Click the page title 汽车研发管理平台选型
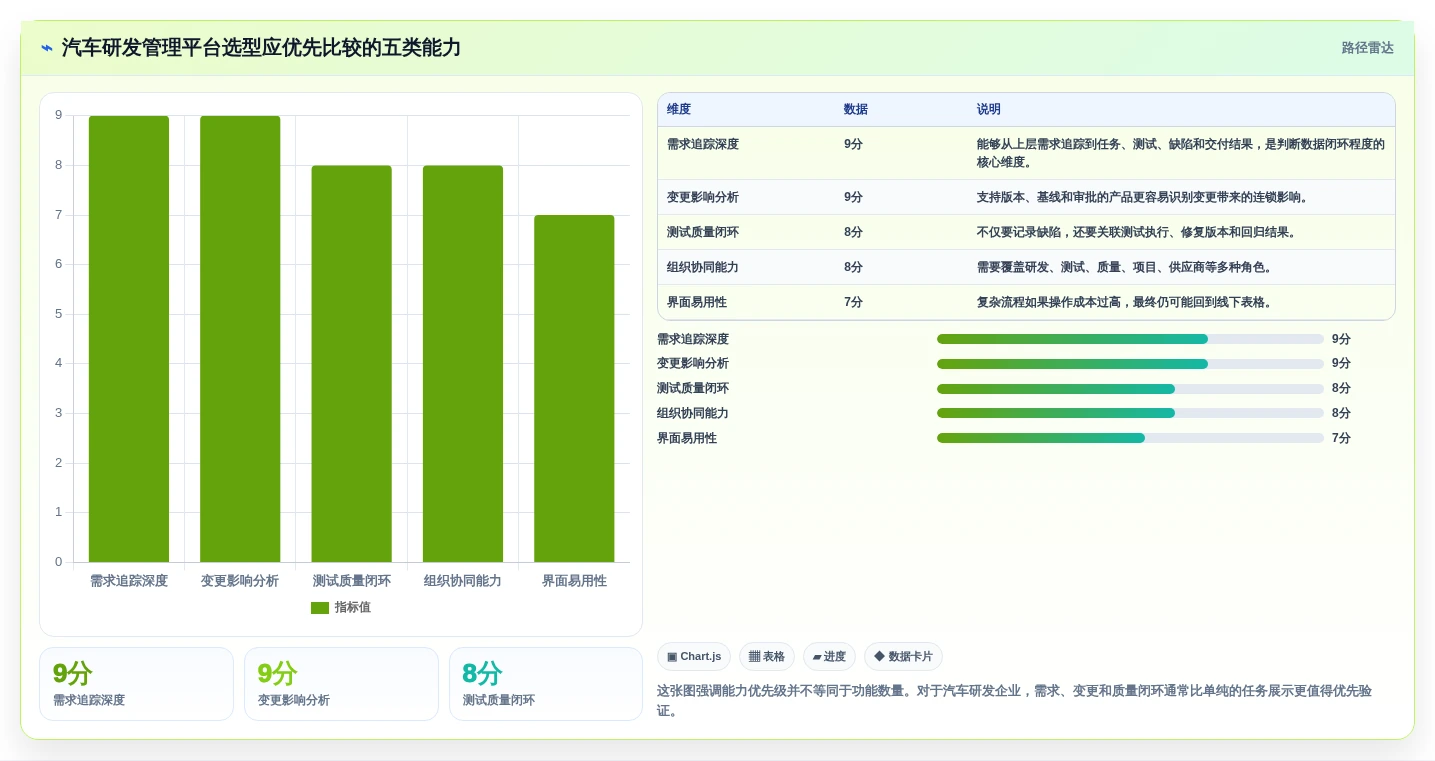Viewport: 1435px width, 761px height. (261, 48)
